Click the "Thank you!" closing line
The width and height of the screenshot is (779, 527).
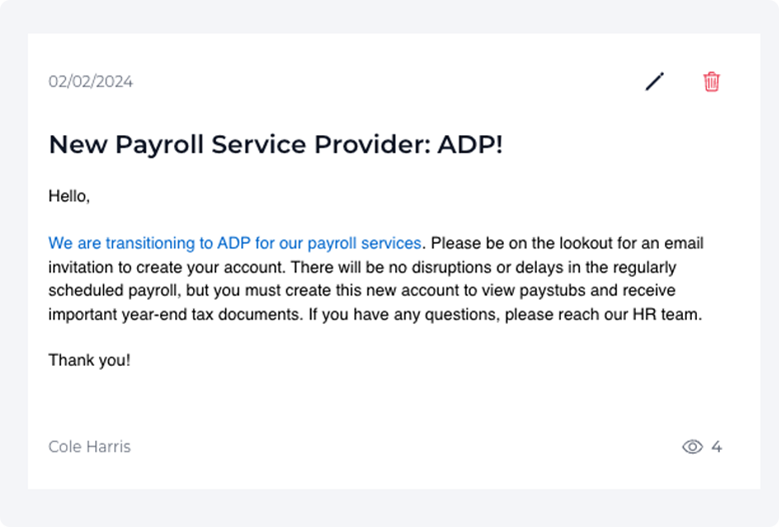point(89,359)
